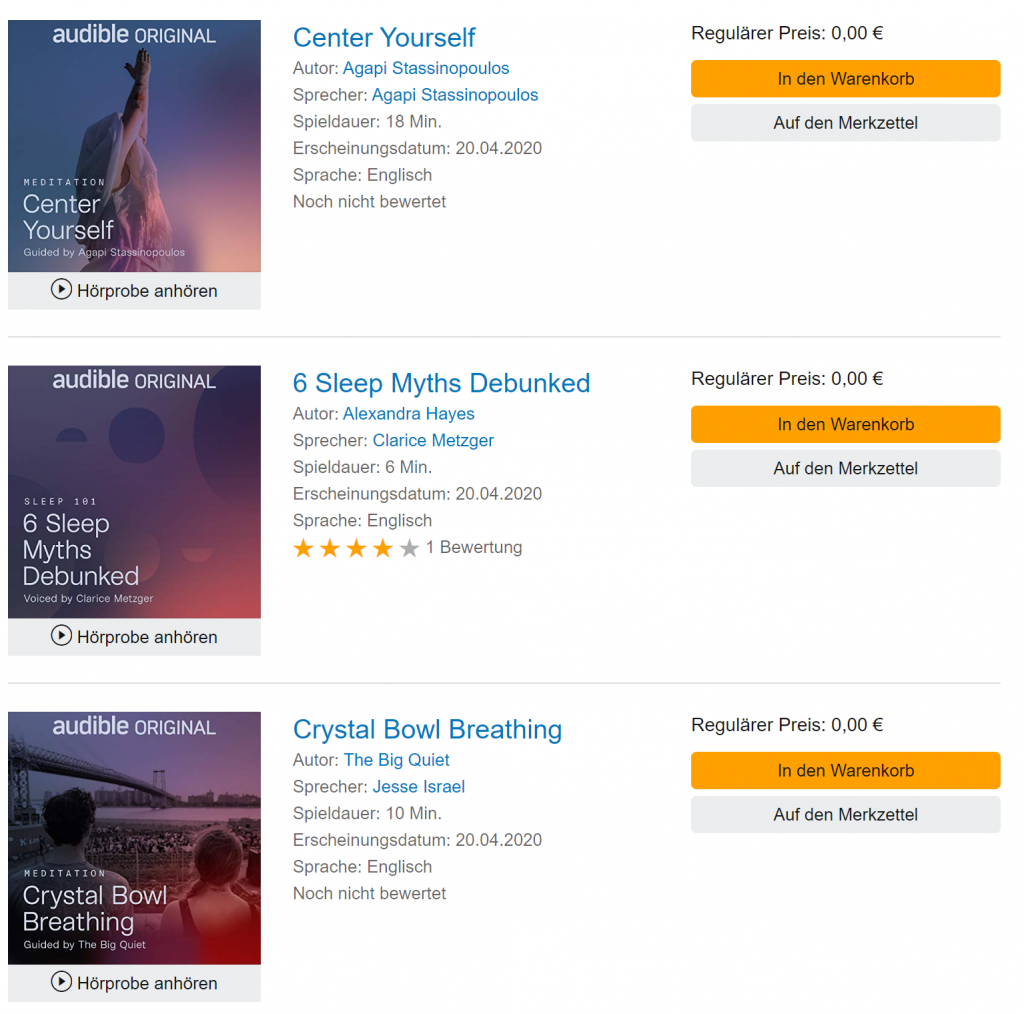This screenshot has width=1024, height=1014.
Task: Open author link Alexandra Hayes
Action: [408, 414]
